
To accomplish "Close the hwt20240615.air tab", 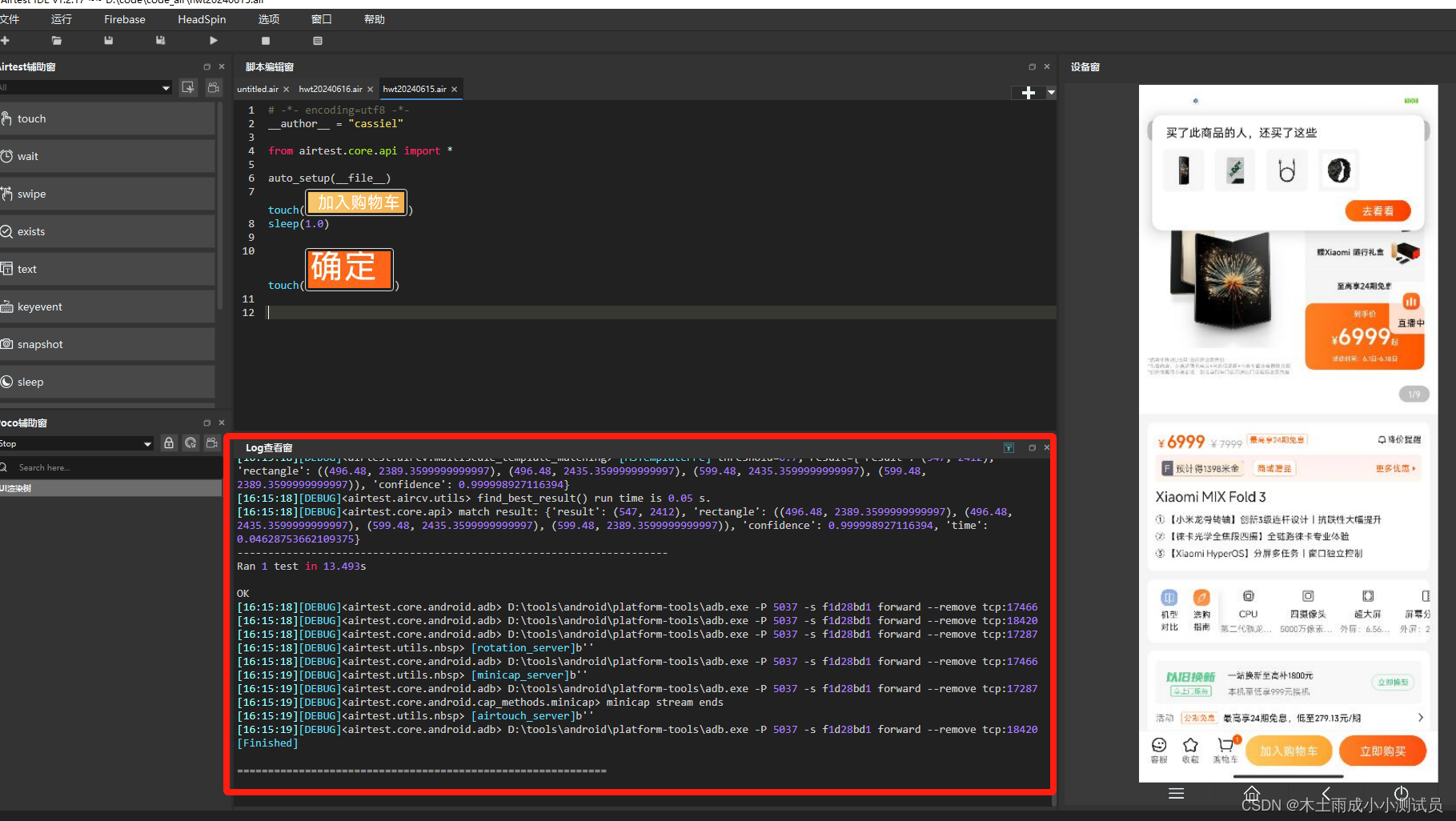I will pos(455,90).
